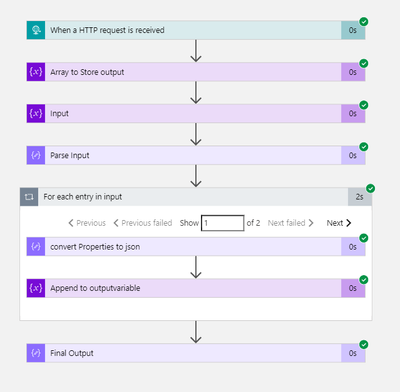Click the For each loop icon
Image resolution: width=400 pixels, height=392 pixels.
29,197
